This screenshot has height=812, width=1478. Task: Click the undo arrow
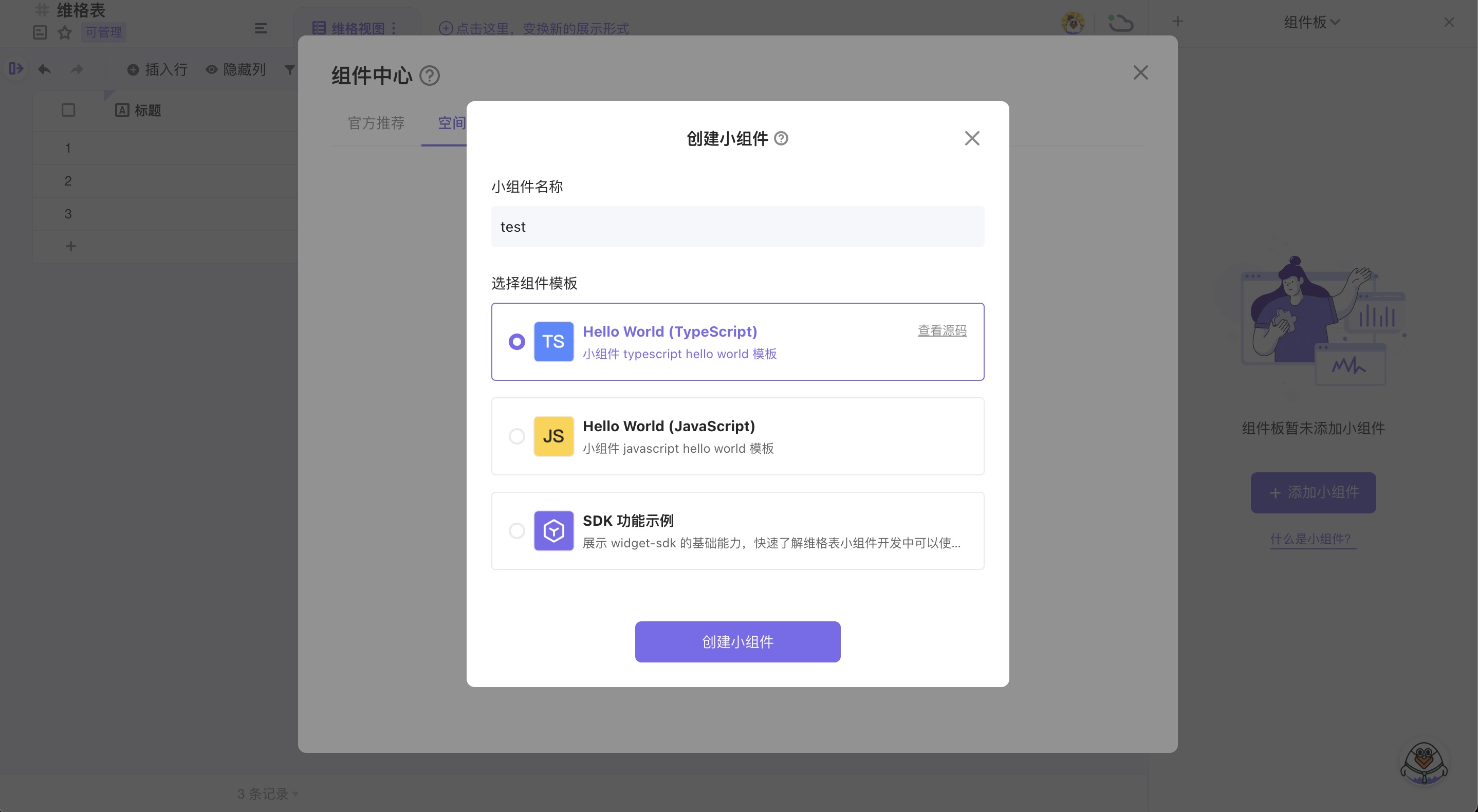(x=44, y=69)
